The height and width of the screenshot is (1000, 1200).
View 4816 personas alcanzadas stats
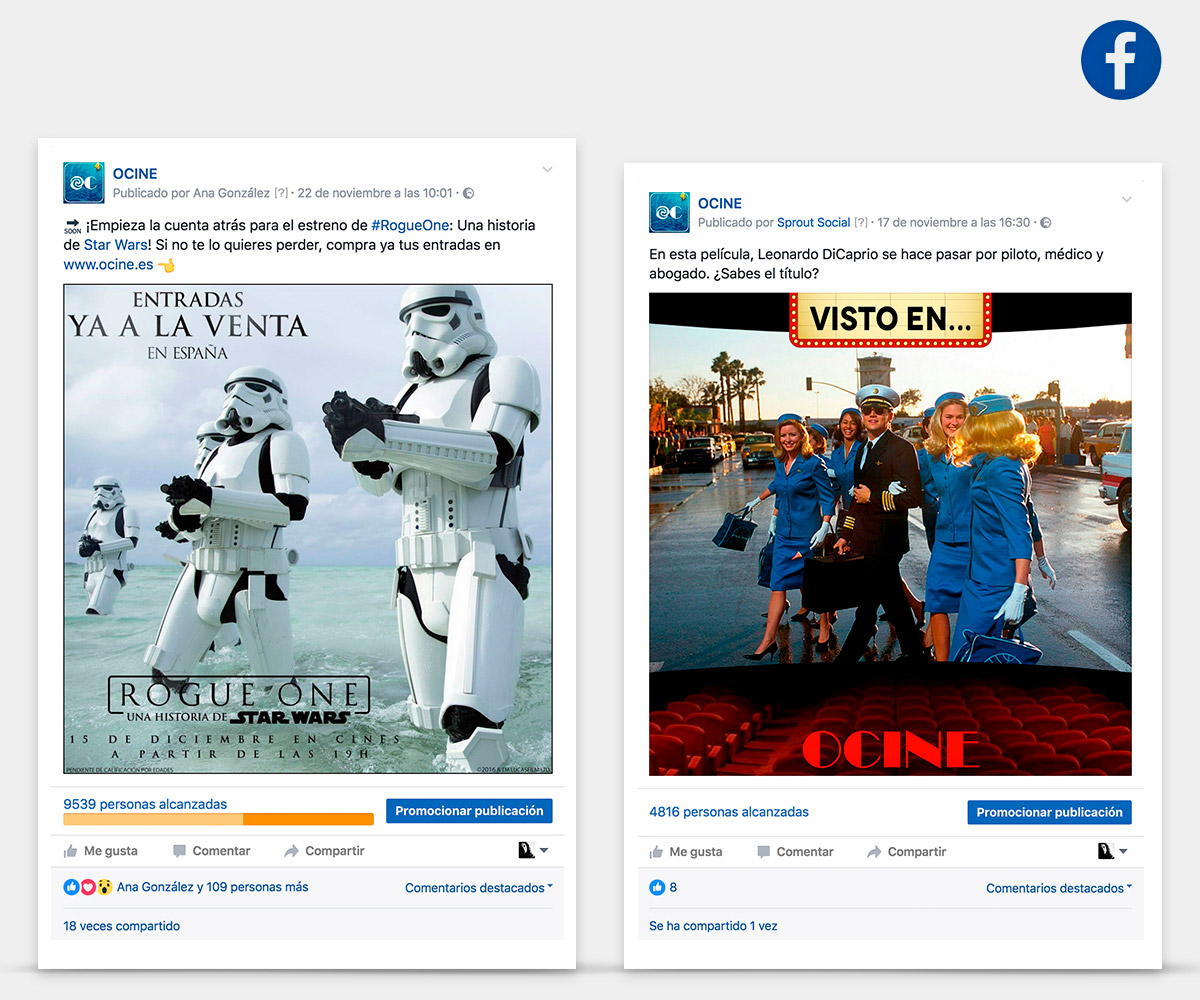coord(729,812)
